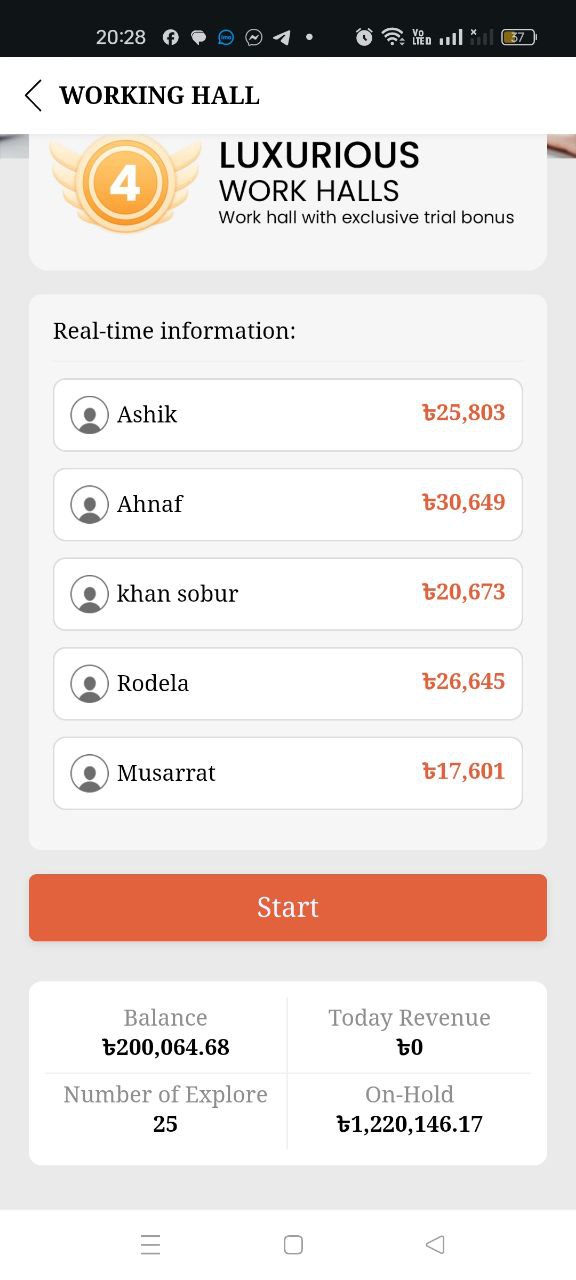Tap the Android back triangle button
The height and width of the screenshot is (1280, 576).
[x=435, y=1244]
